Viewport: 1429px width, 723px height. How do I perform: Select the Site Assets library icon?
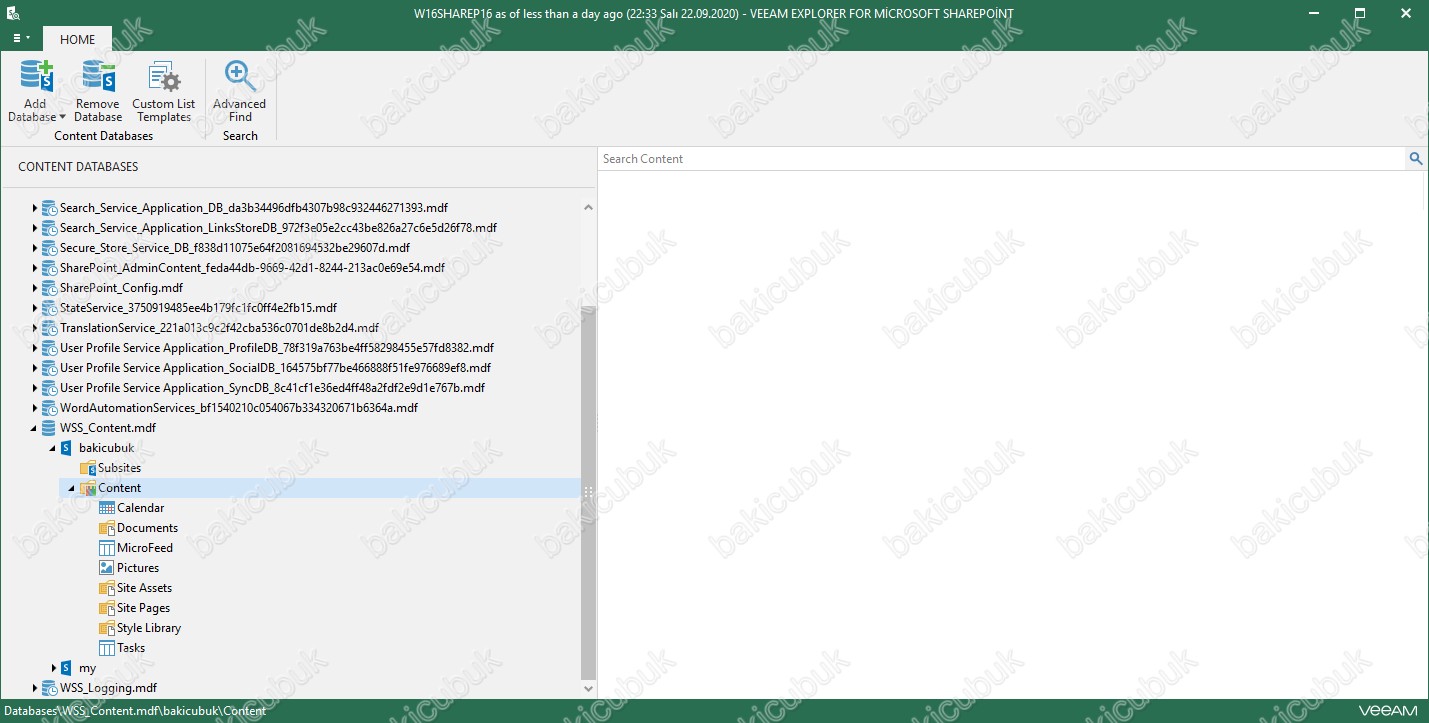(107, 588)
